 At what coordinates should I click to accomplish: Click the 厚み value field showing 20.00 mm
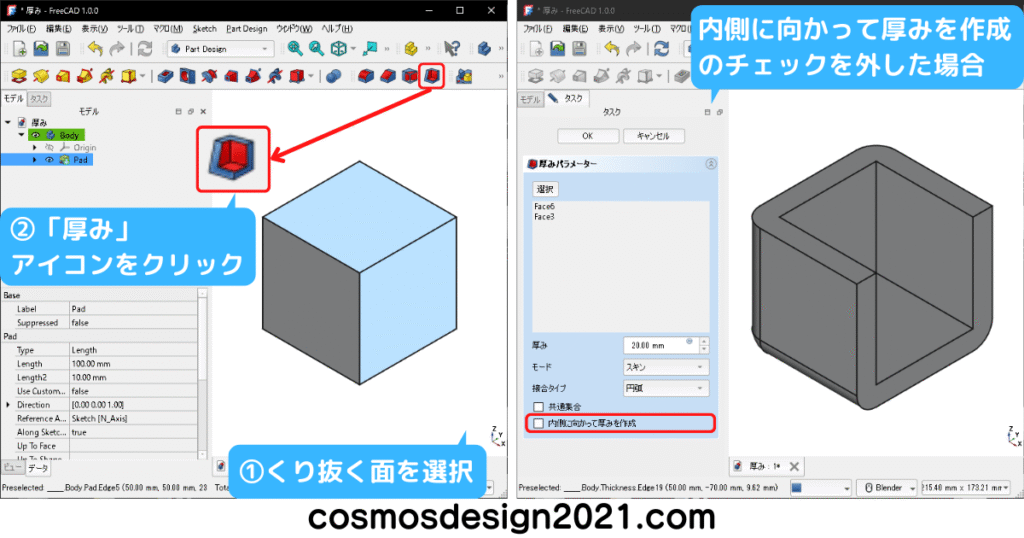click(661, 345)
